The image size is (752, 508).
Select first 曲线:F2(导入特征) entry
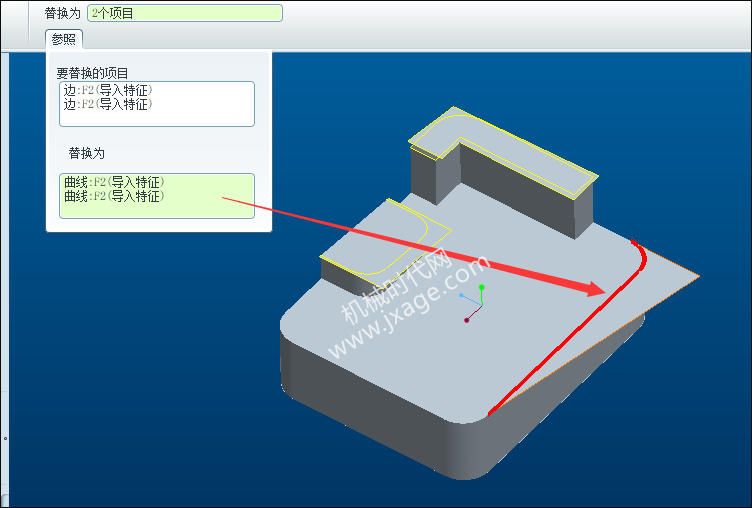click(114, 182)
